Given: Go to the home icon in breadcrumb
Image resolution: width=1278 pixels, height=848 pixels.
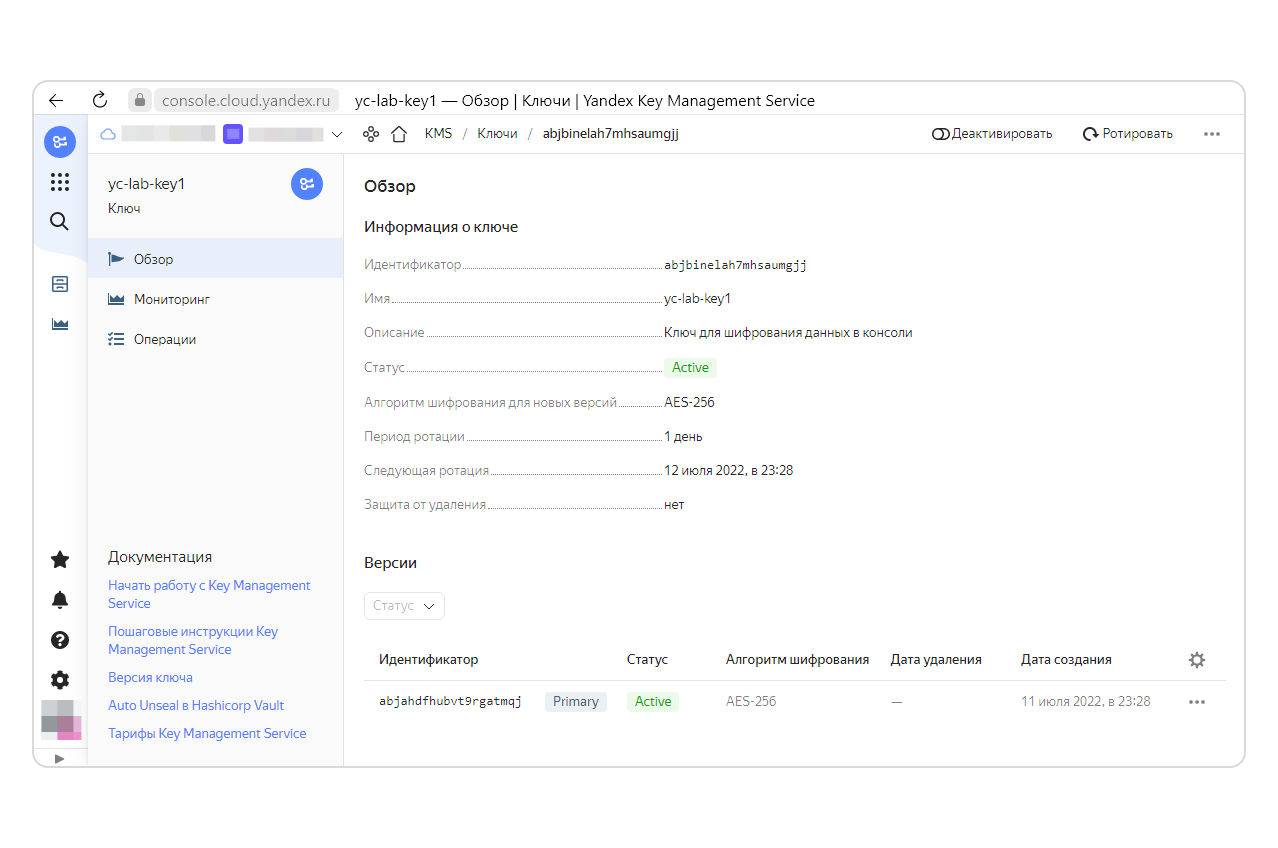Looking at the screenshot, I should [399, 134].
